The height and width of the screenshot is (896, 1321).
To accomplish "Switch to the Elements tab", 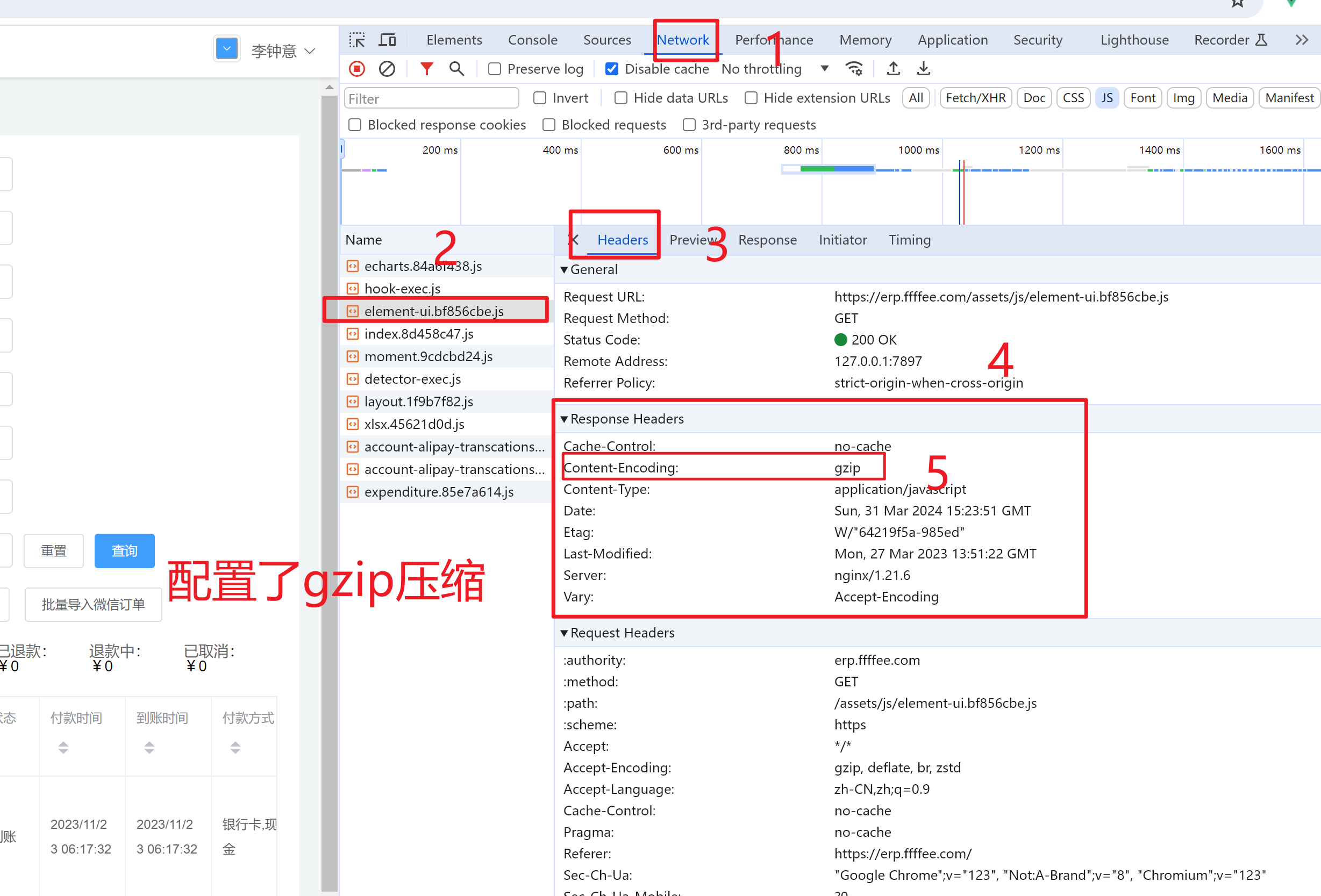I will [454, 40].
